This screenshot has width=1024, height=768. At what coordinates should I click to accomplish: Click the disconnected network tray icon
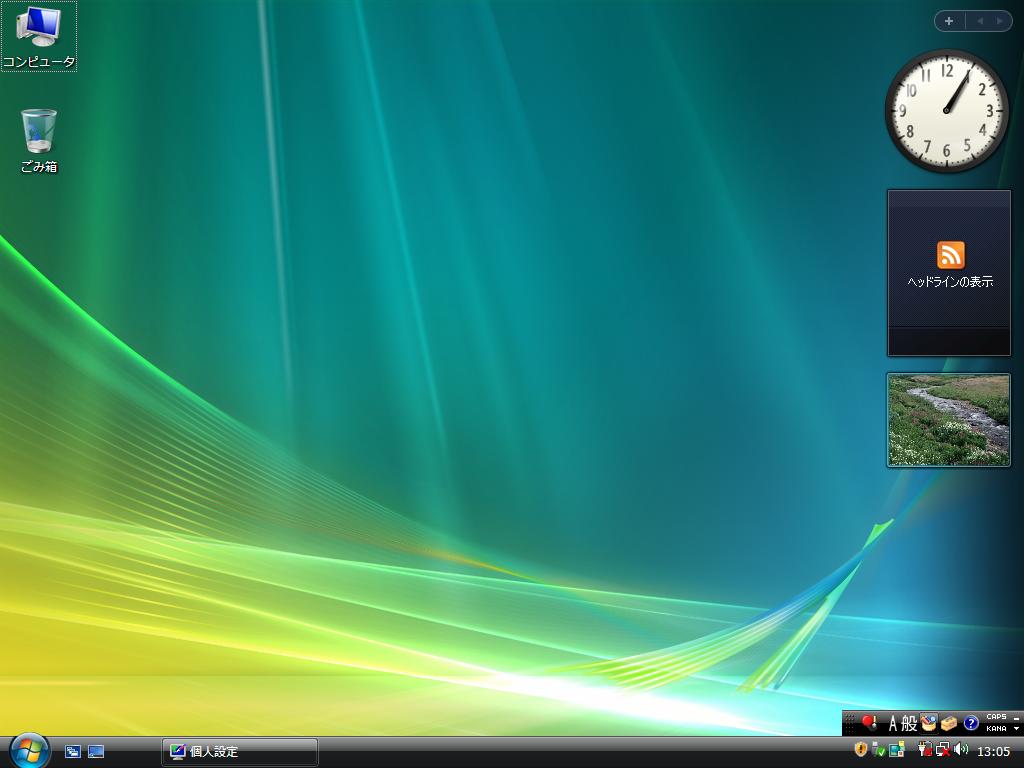click(942, 750)
